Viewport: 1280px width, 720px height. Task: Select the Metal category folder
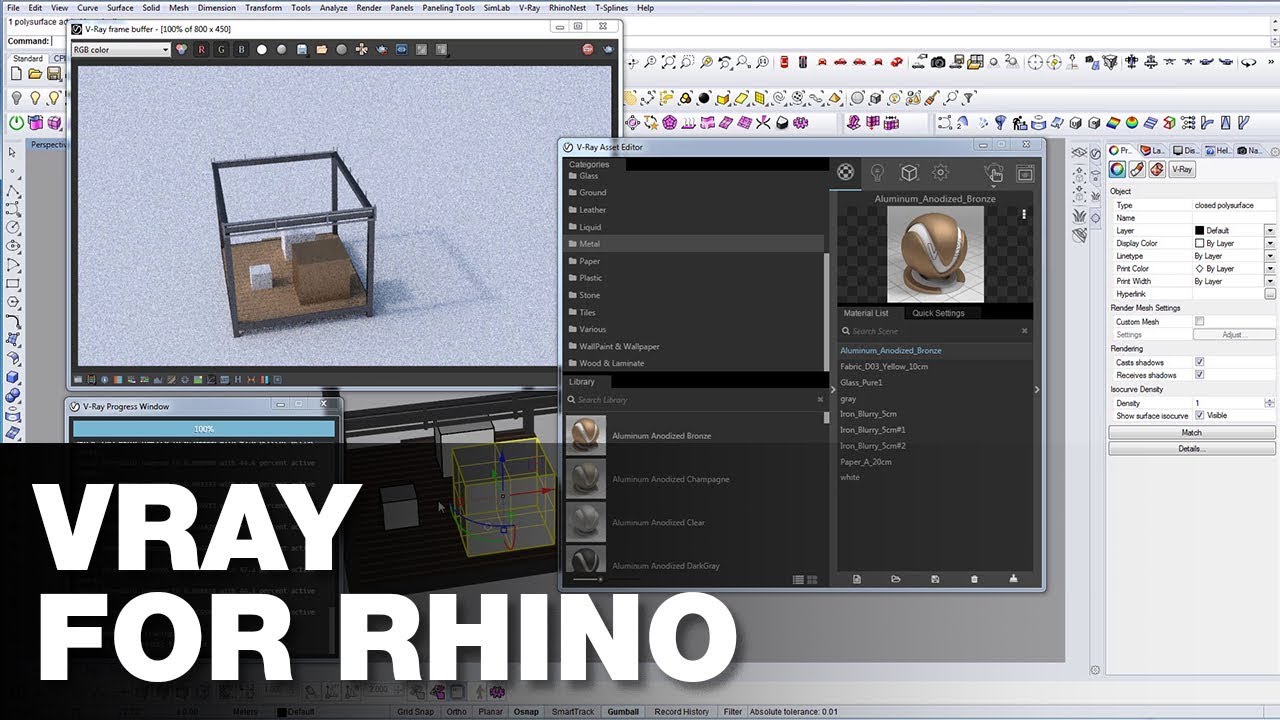694,244
